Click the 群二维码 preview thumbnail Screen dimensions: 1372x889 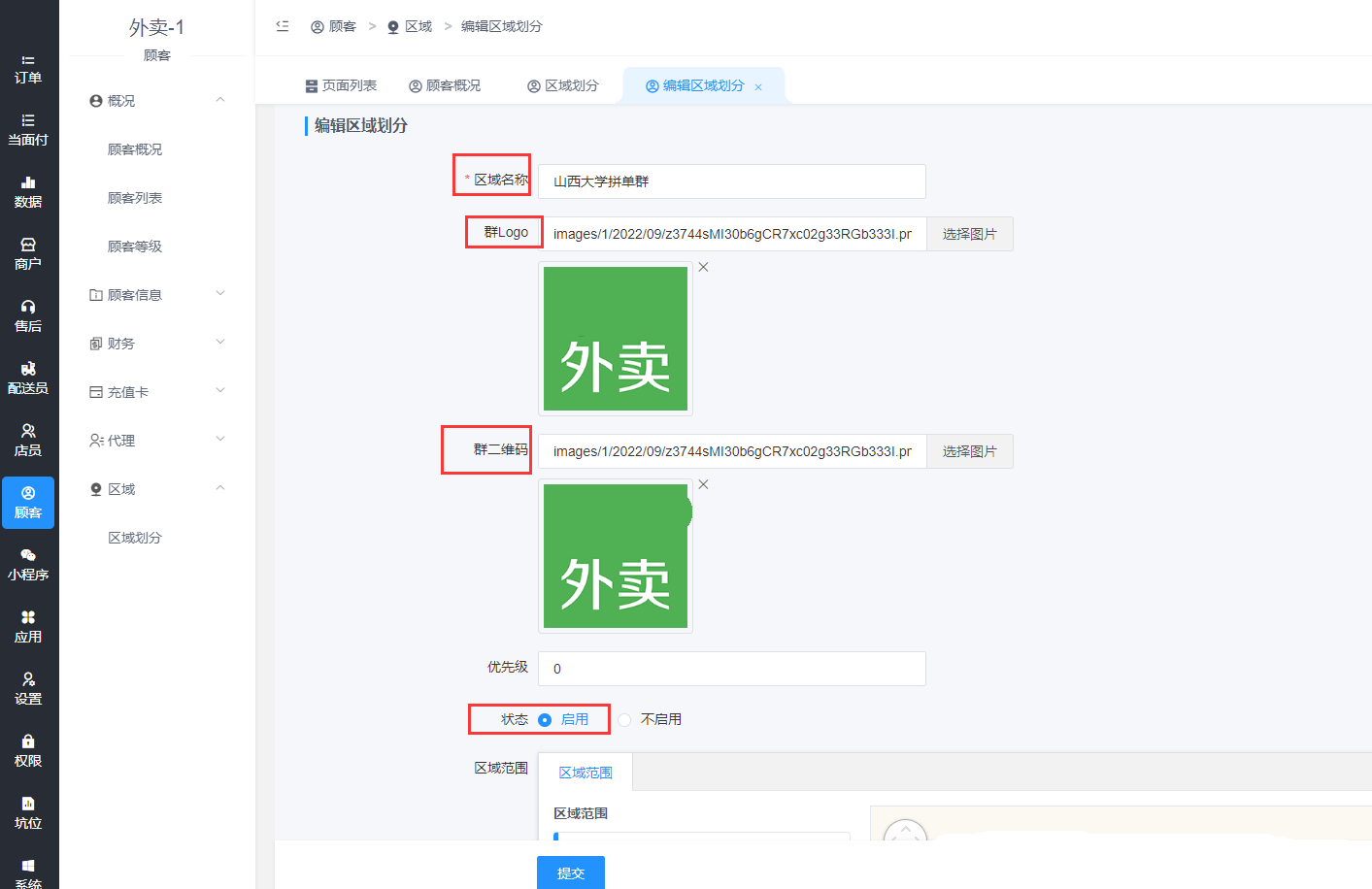pyautogui.click(x=616, y=556)
